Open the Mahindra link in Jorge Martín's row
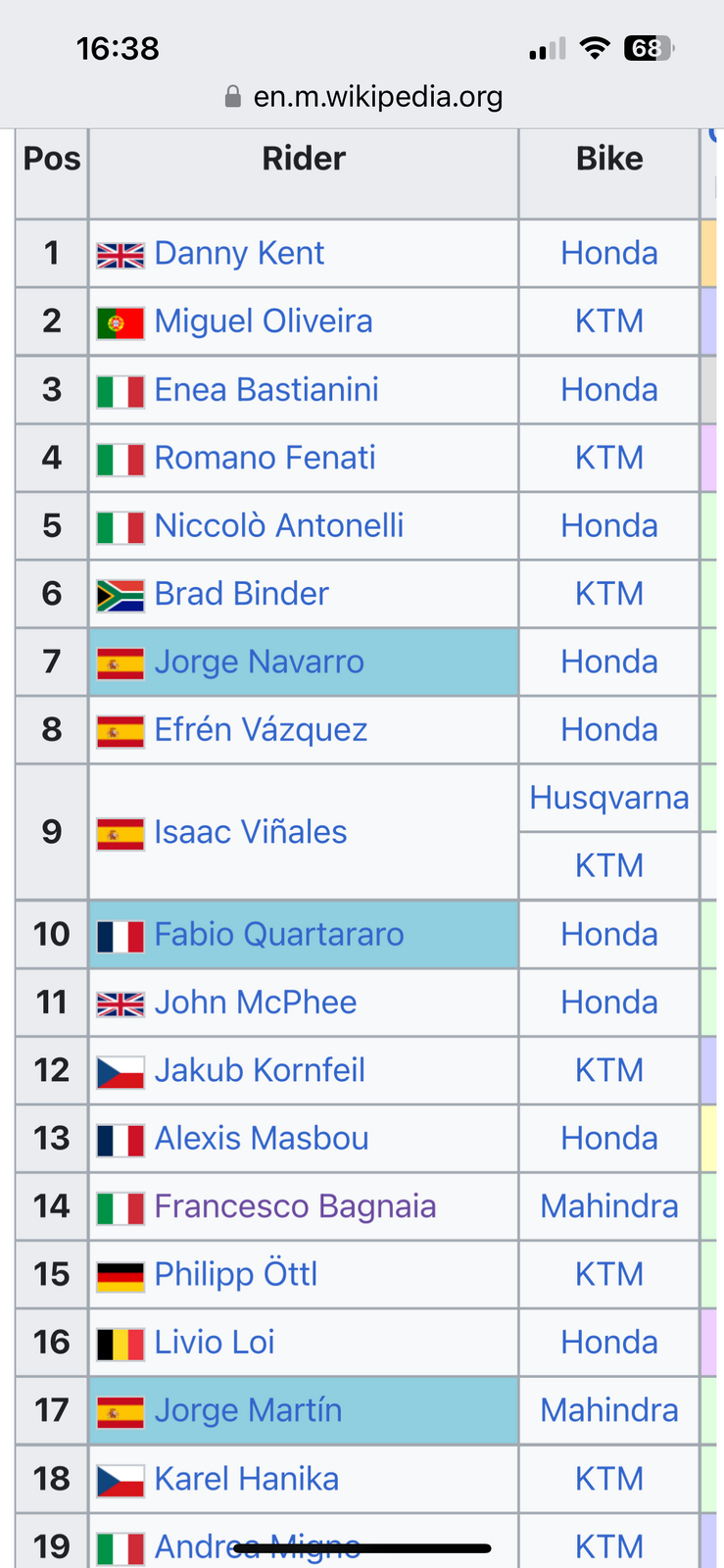The image size is (724, 1568). point(609,1410)
